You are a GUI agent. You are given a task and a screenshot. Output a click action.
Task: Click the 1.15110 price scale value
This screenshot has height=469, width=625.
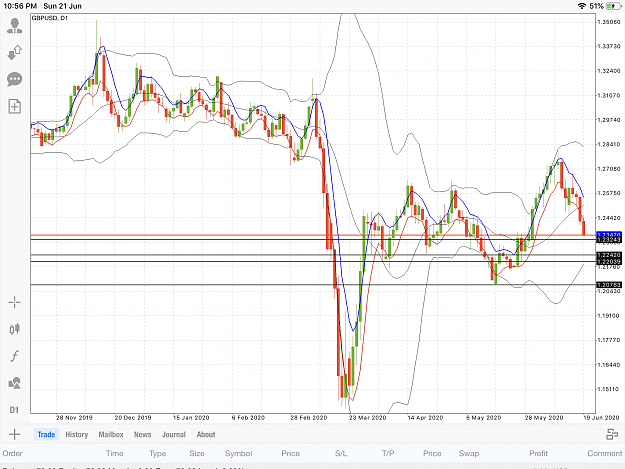point(609,389)
